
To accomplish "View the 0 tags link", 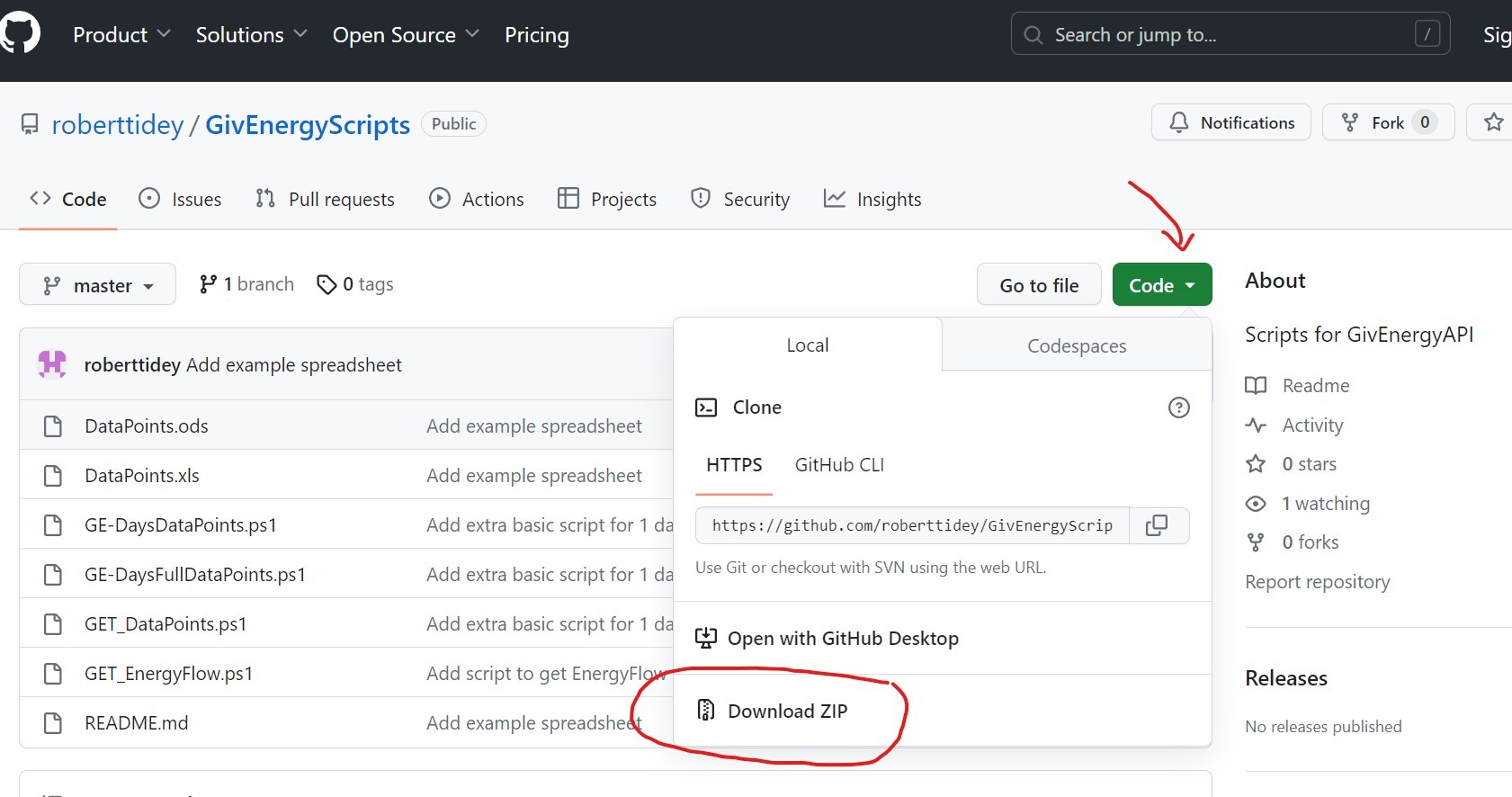I will [355, 284].
